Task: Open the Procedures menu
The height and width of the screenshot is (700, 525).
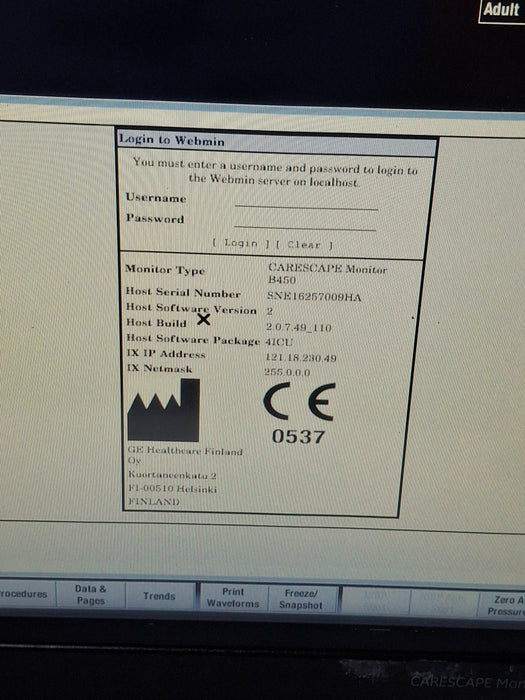Action: tap(27, 594)
